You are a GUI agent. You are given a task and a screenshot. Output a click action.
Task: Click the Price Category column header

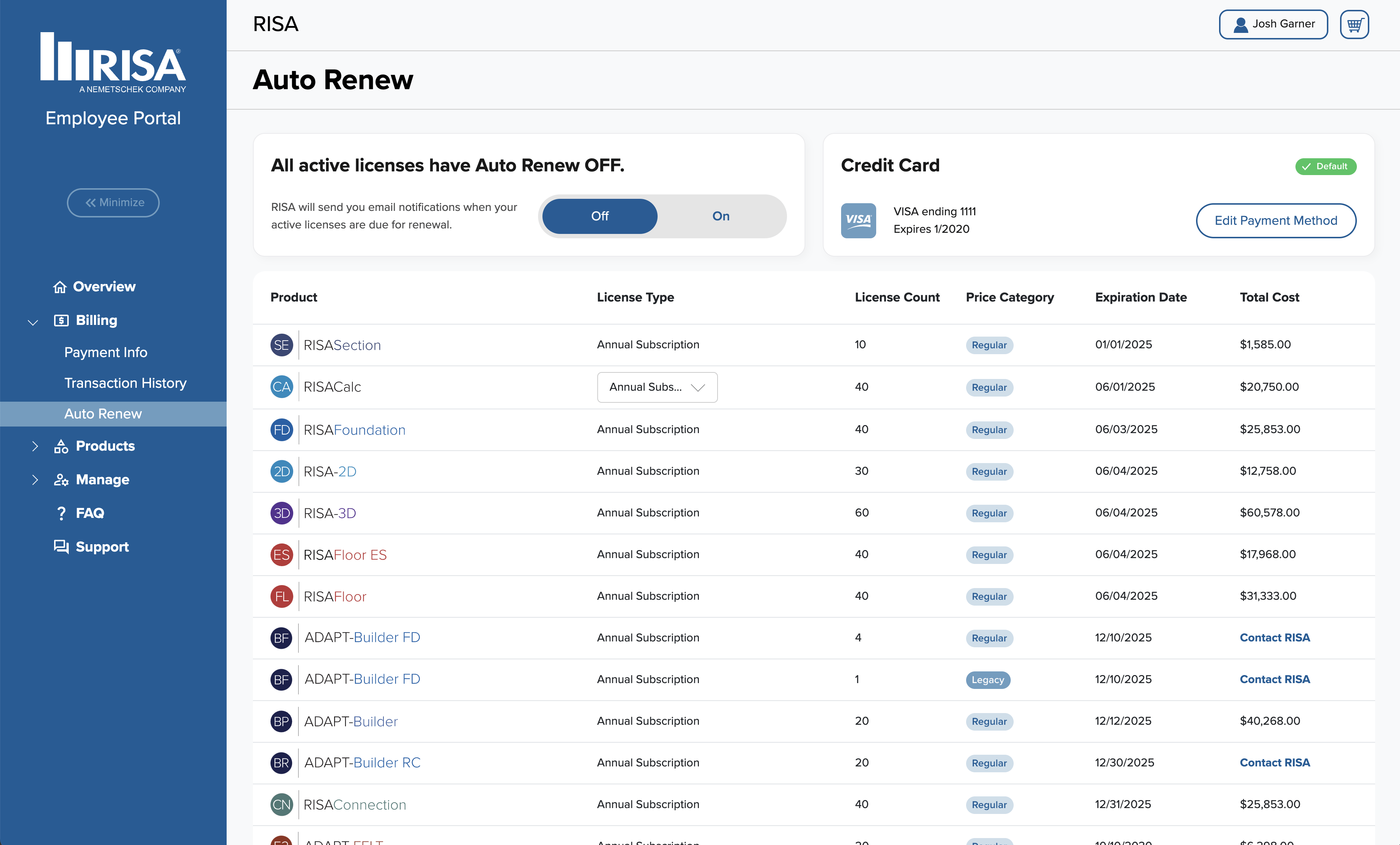tap(1010, 297)
